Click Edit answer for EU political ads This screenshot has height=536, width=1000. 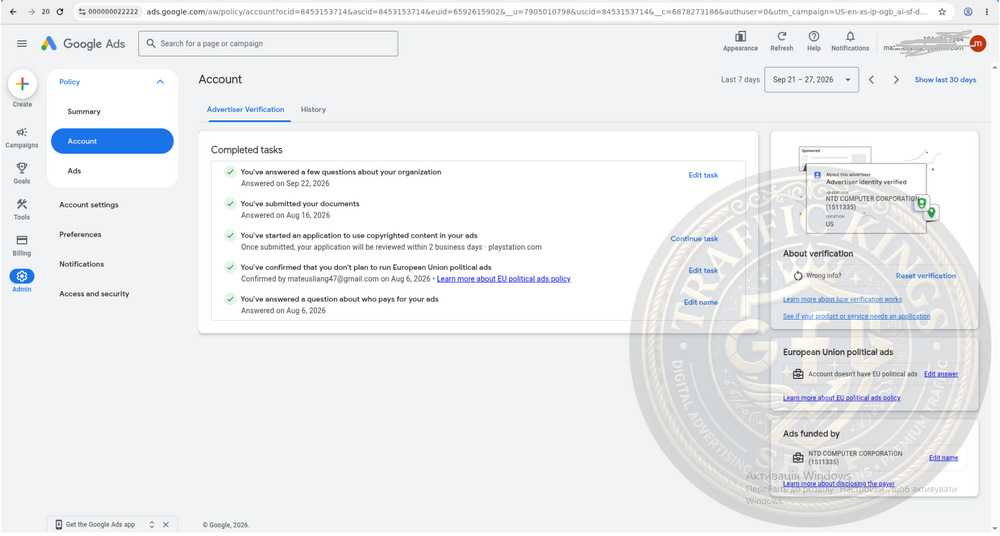[941, 375]
